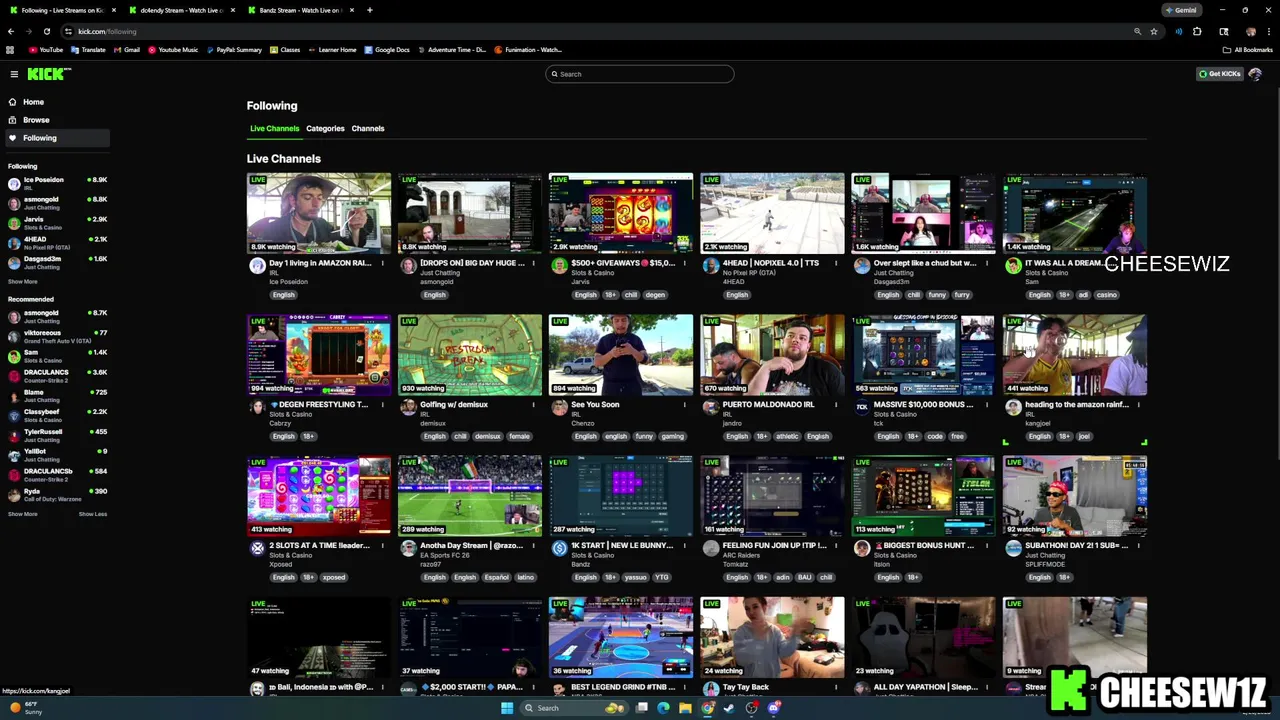Open Sam channel in Recommended list
Screen dimensions: 1280x720
(x=57, y=356)
